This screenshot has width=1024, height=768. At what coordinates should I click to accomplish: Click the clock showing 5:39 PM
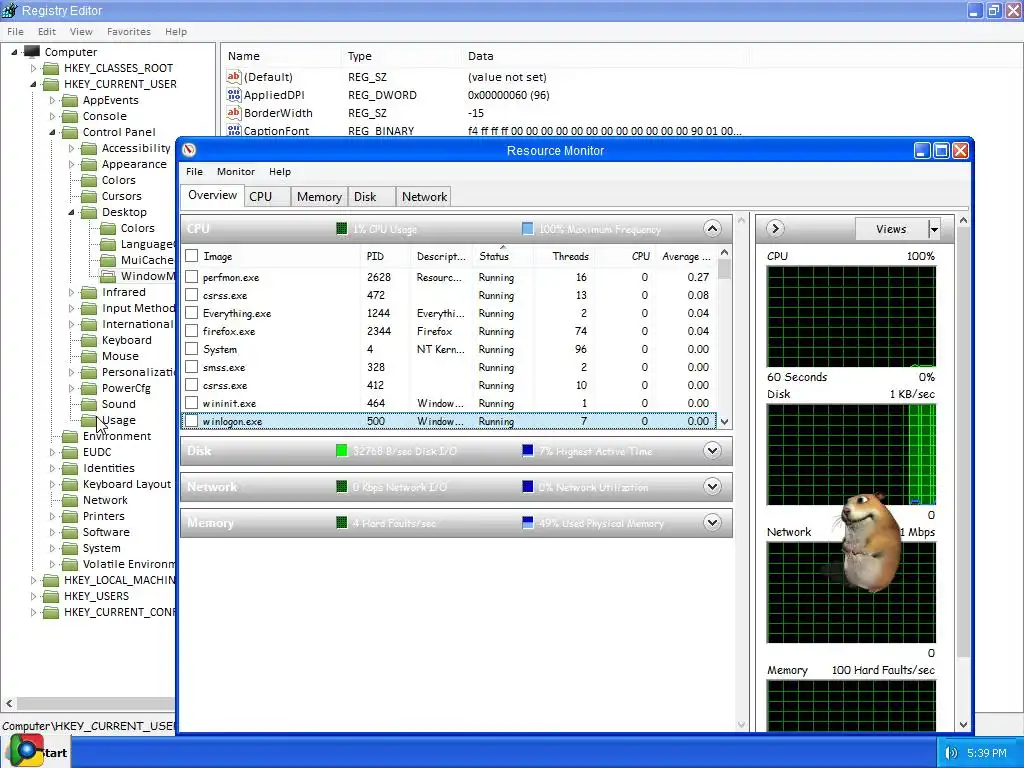(987, 753)
